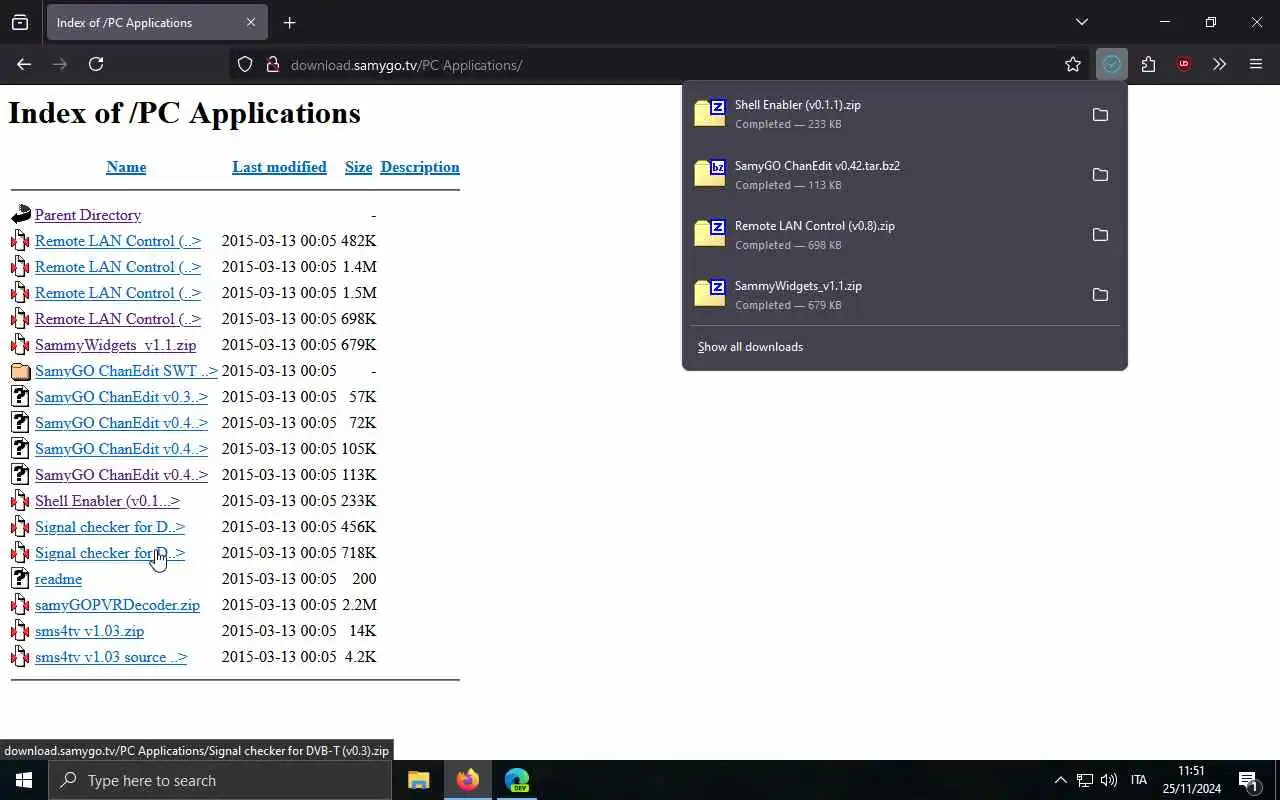
Task: Show Shell Enabler (v0.1.1).zip in folder
Action: (1100, 115)
